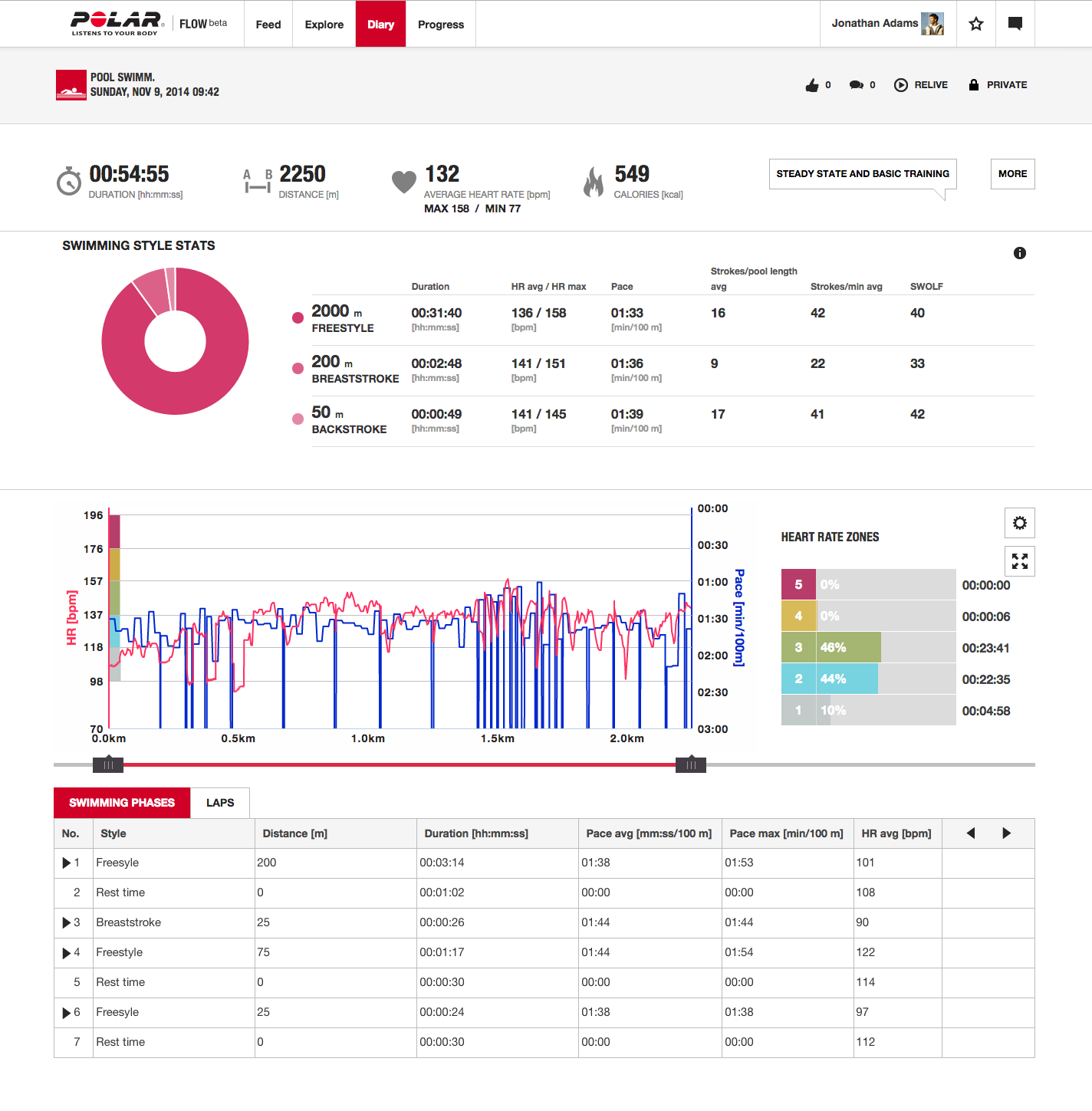1092x1111 pixels.
Task: Click the MORE button
Action: point(1012,174)
